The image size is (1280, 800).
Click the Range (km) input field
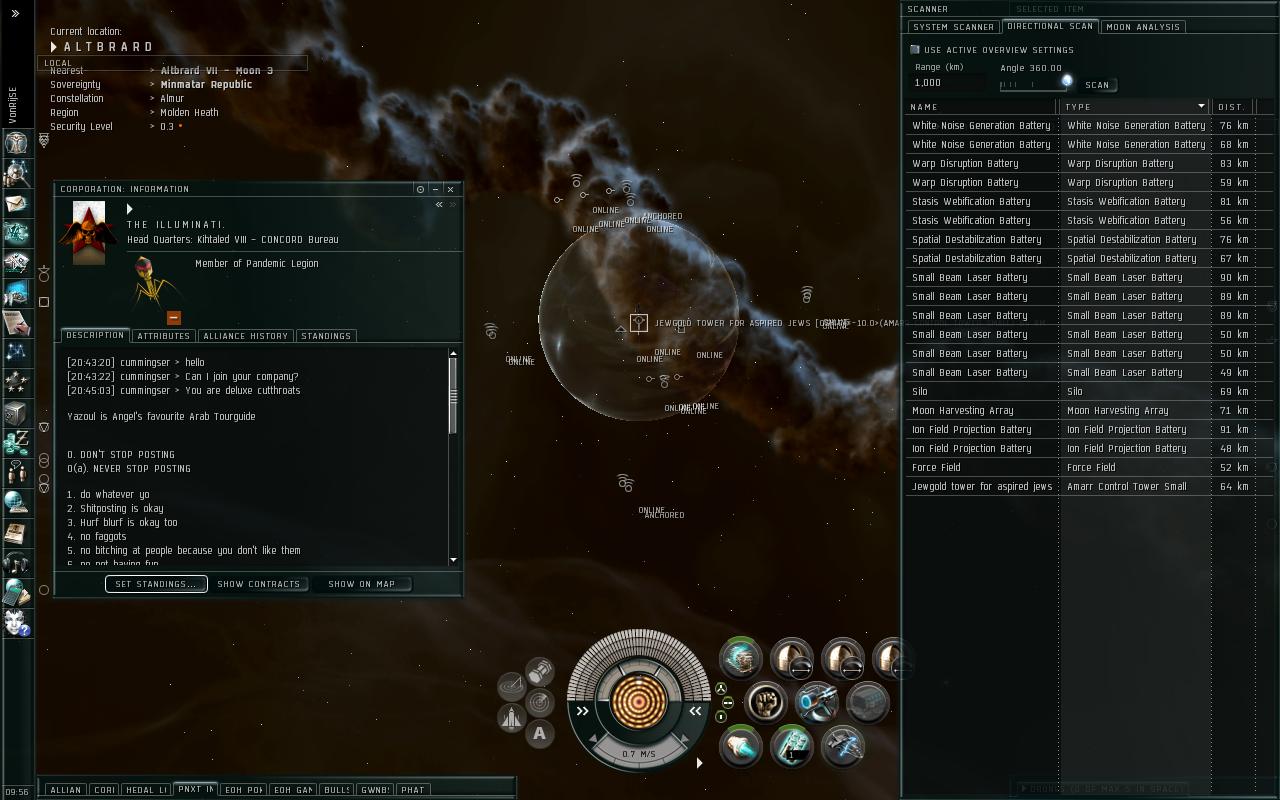949,83
